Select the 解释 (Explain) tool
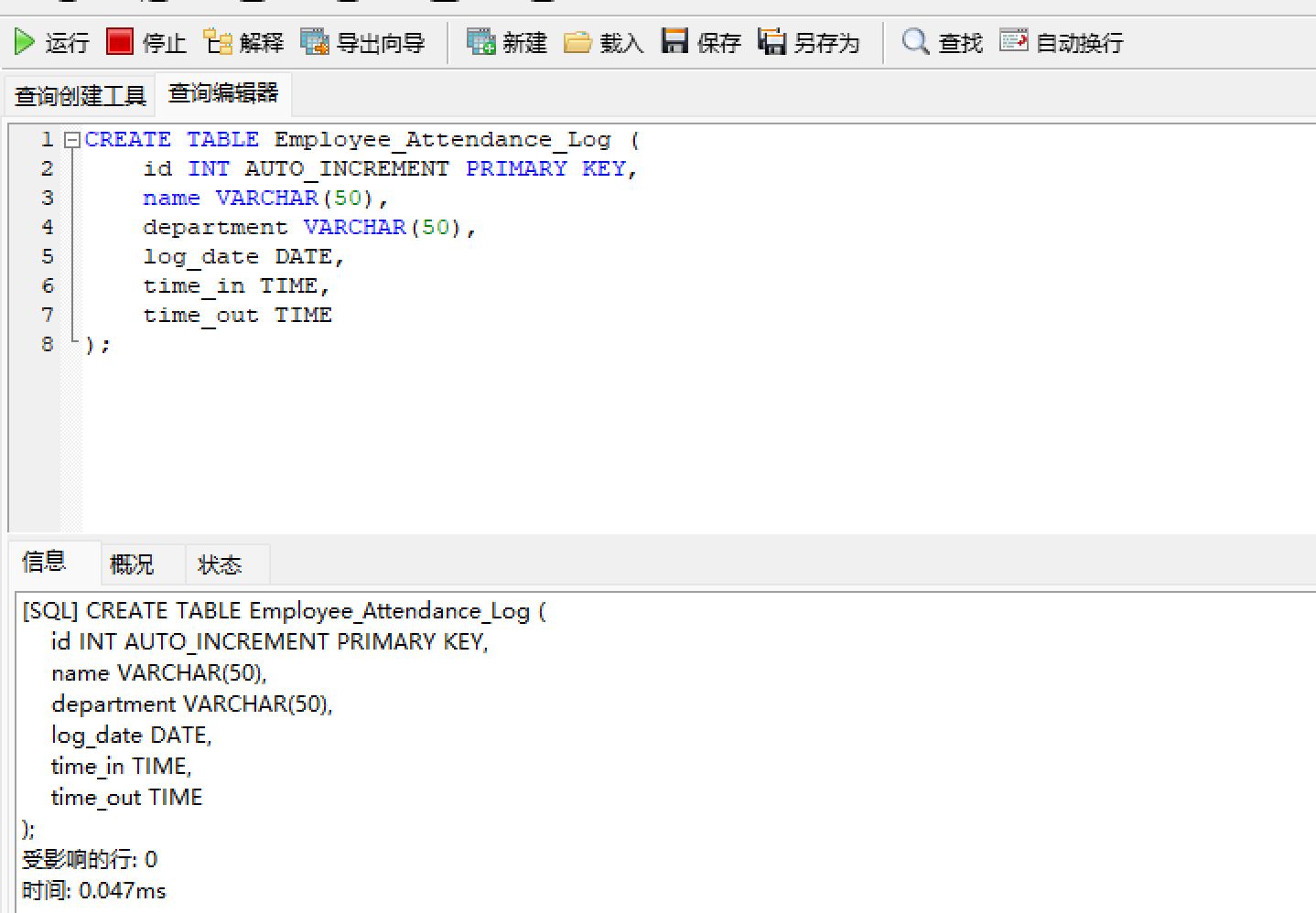This screenshot has height=913, width=1316. 241,41
